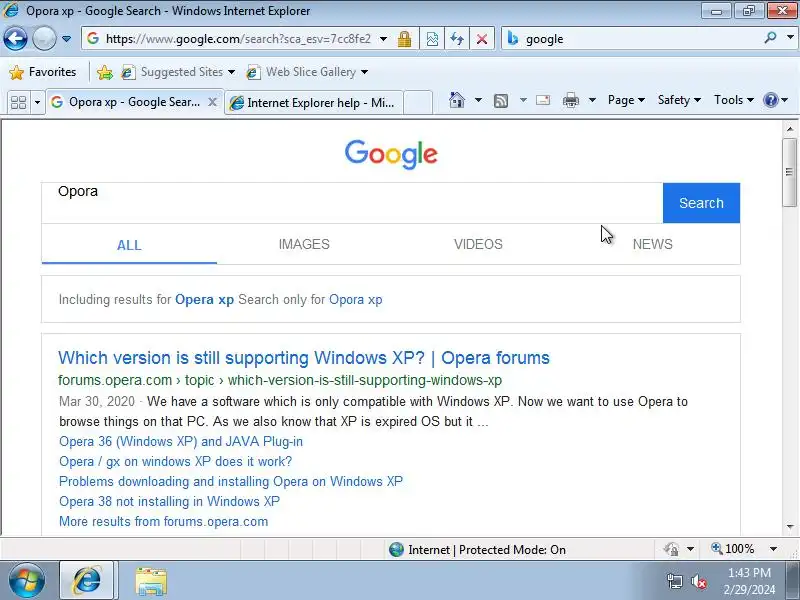This screenshot has height=600, width=800.
Task: Print the page with printer icon
Action: 571,100
